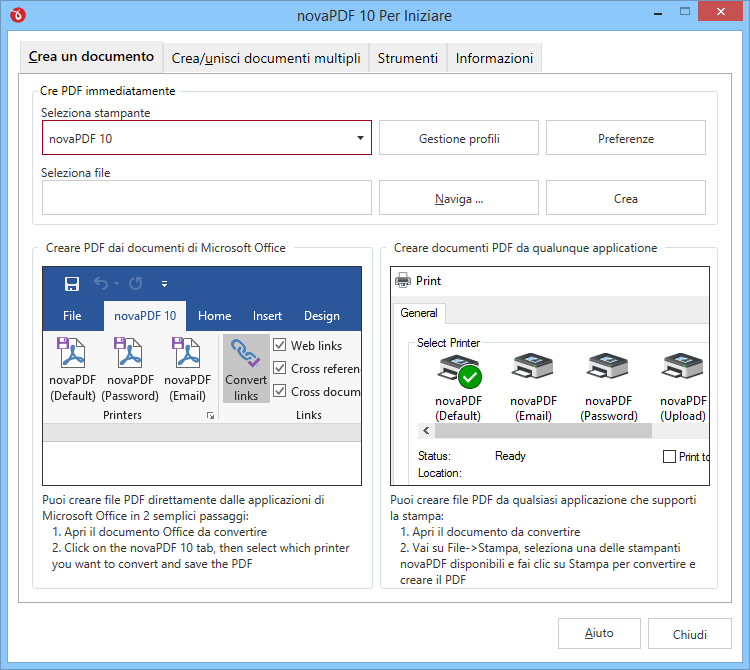This screenshot has width=750, height=670.
Task: Click the Home ribbon tab
Action: 214,316
